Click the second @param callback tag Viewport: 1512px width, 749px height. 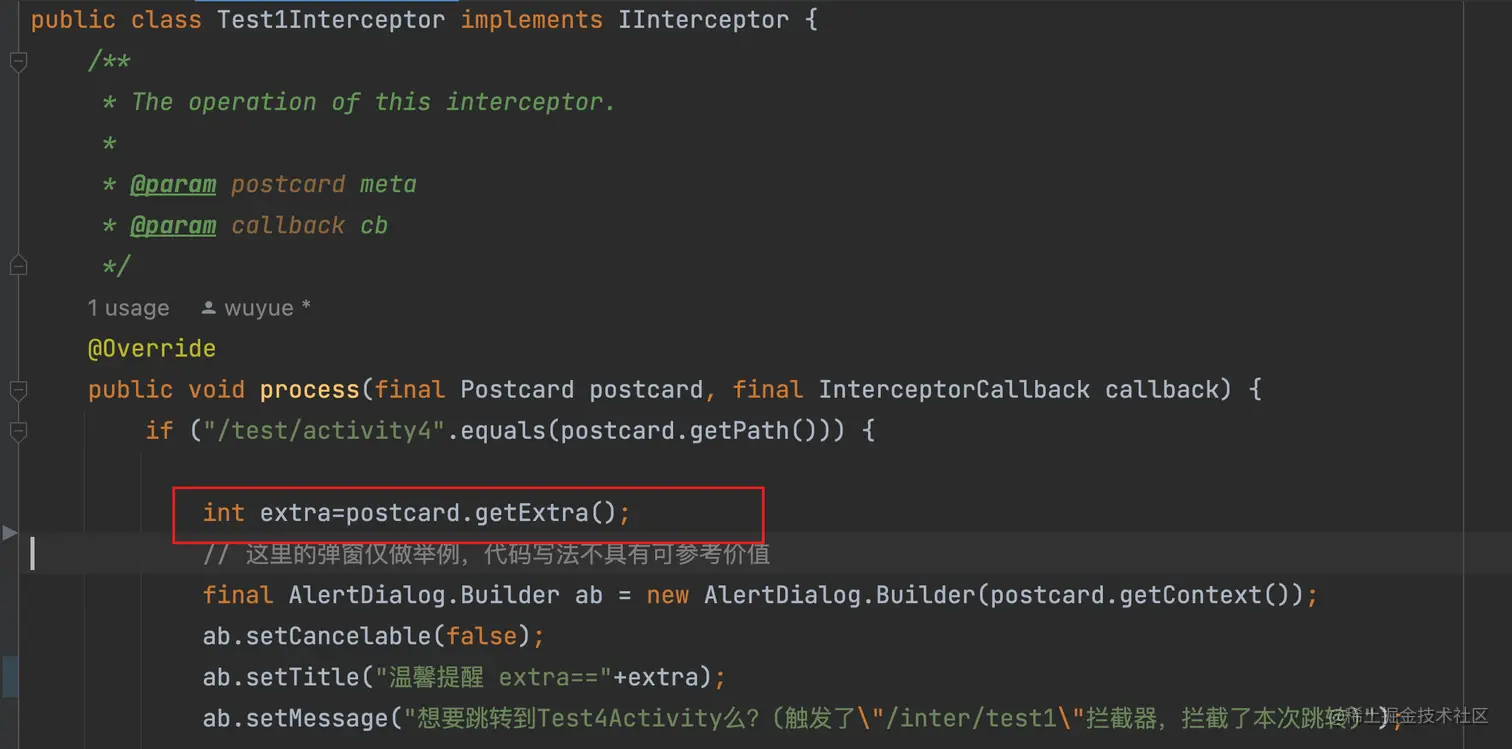click(x=173, y=225)
